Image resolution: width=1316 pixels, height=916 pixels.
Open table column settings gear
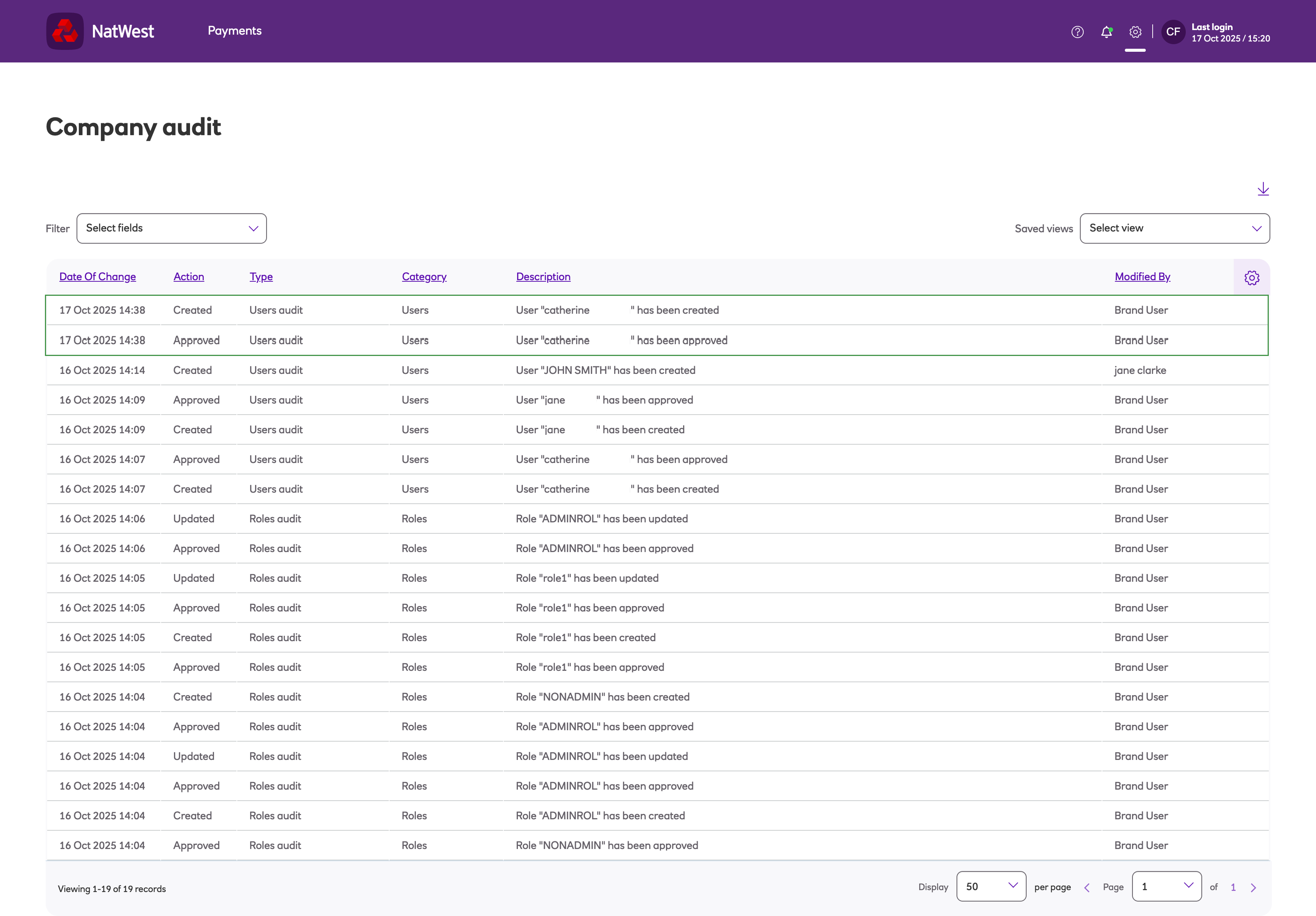[x=1251, y=278]
